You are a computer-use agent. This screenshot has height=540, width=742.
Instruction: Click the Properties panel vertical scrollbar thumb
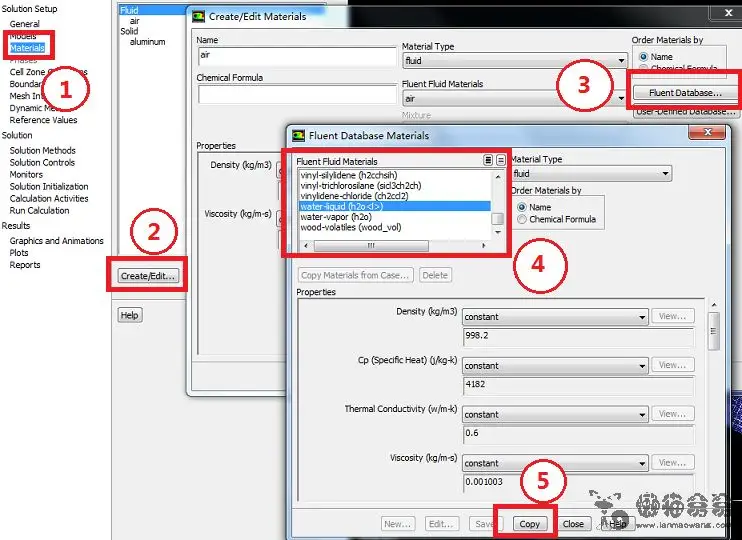point(714,331)
